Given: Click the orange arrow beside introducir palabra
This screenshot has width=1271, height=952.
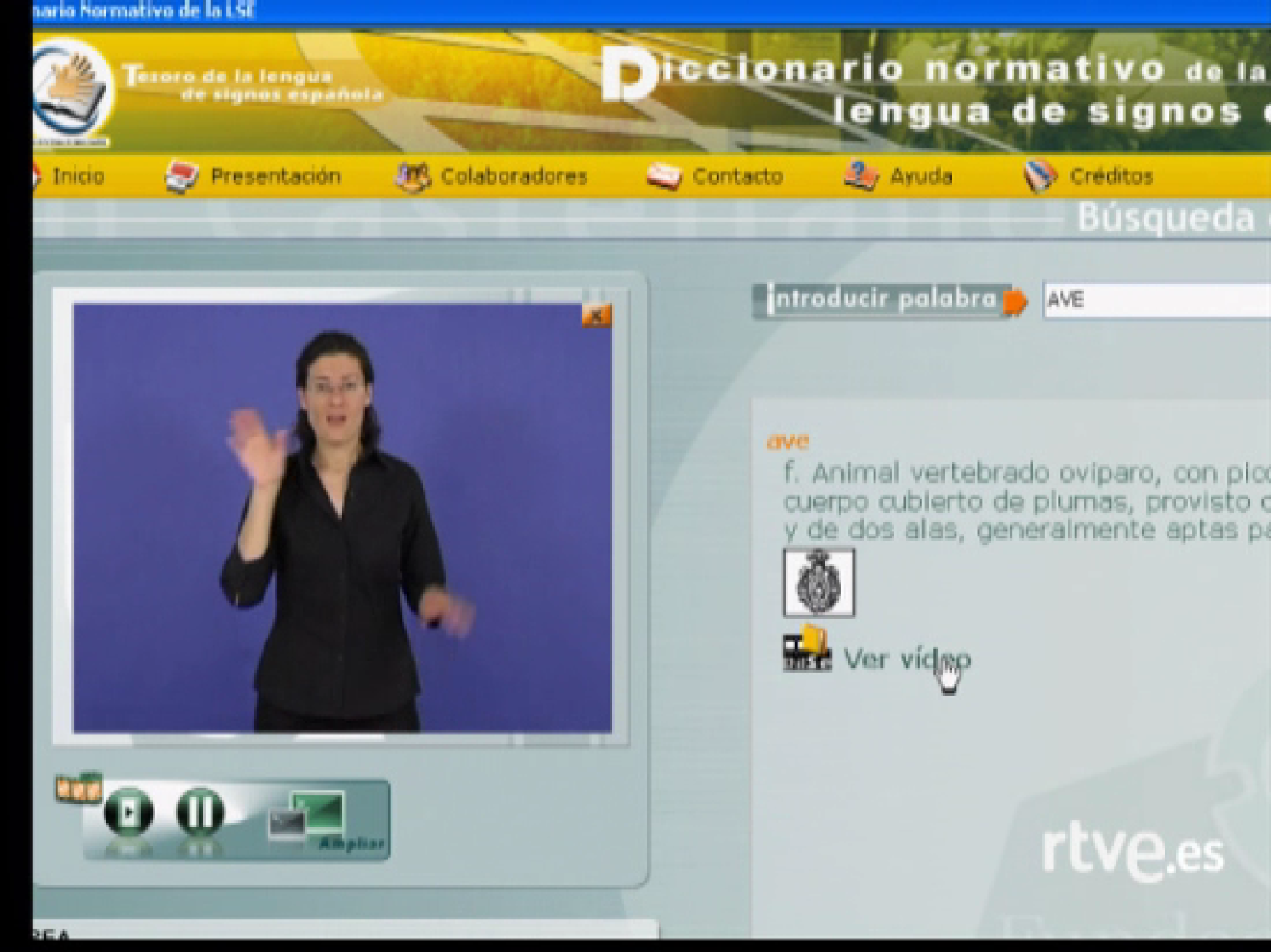Looking at the screenshot, I should (1015, 302).
